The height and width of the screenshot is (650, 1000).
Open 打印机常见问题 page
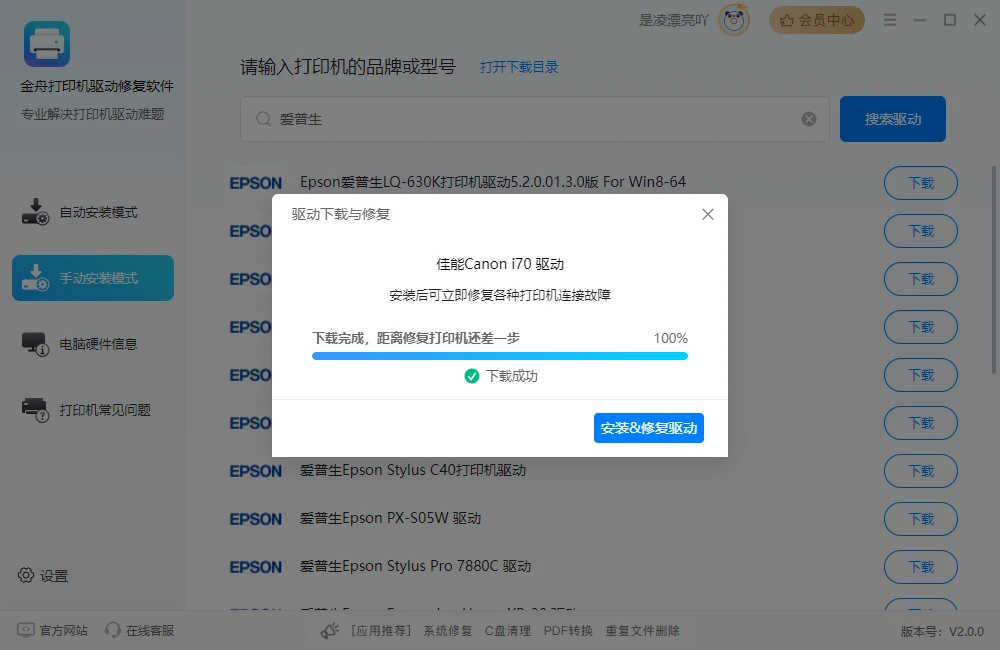[92, 410]
